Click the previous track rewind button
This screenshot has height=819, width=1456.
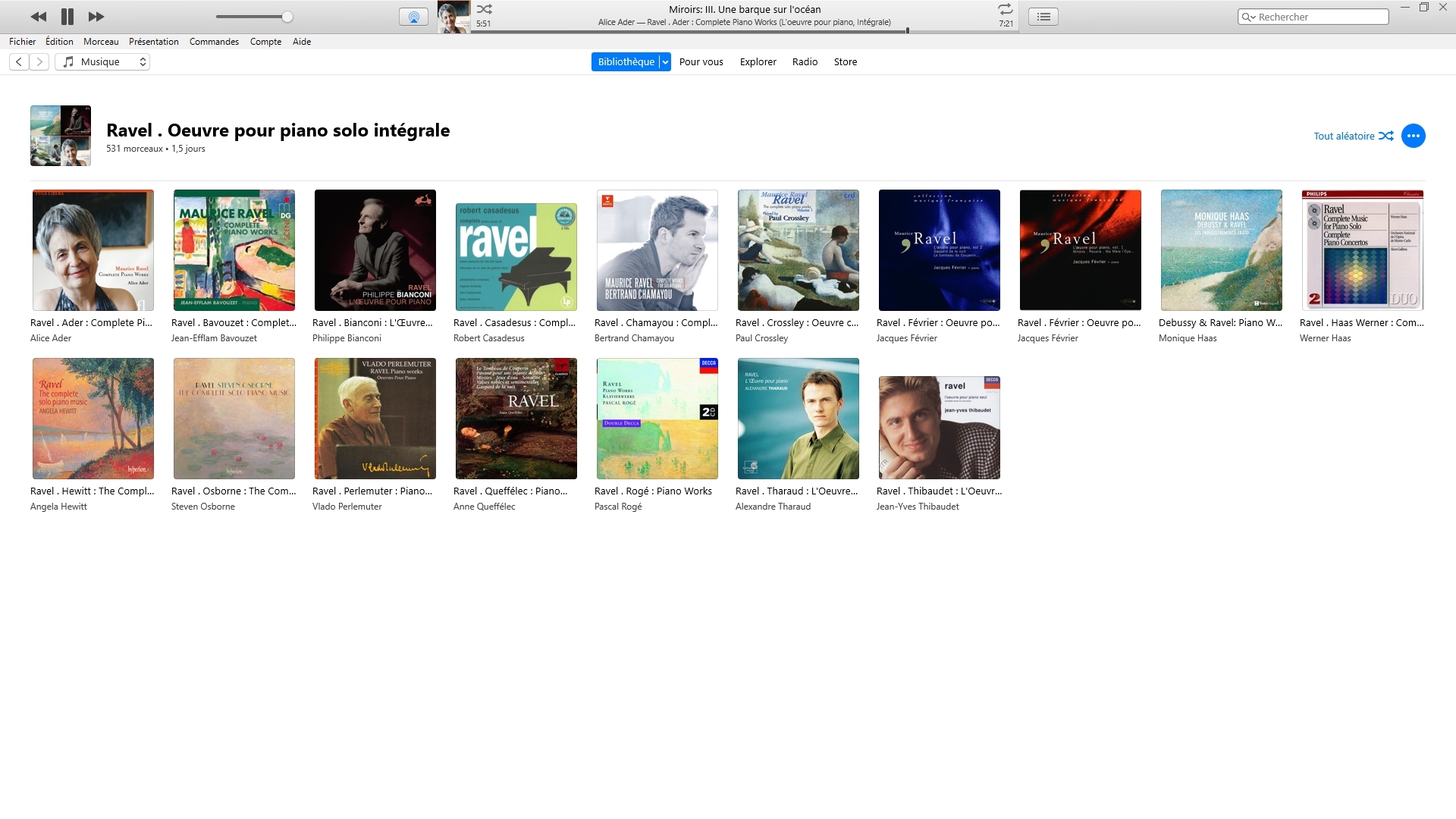pyautogui.click(x=39, y=17)
